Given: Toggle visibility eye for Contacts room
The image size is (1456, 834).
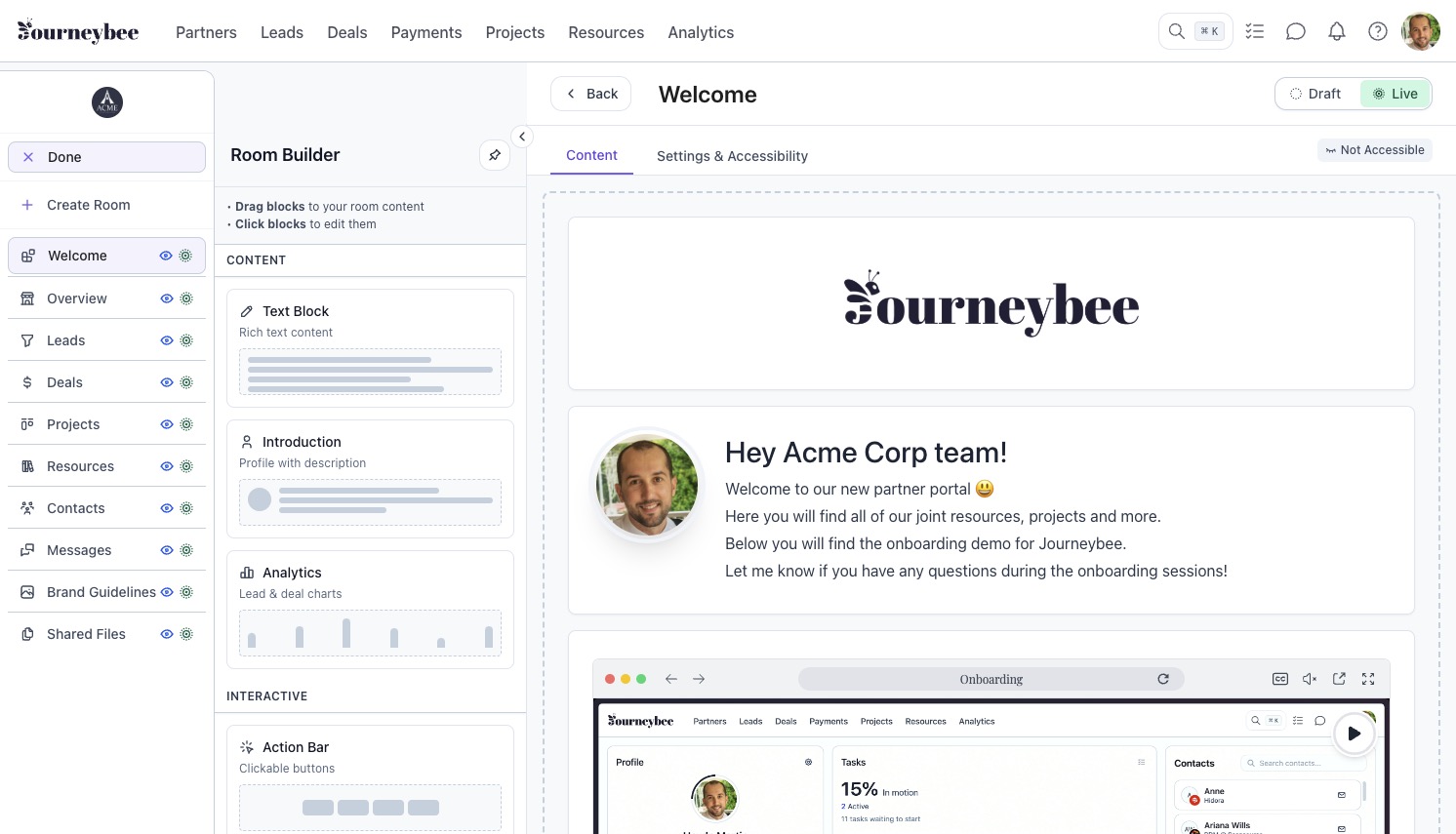Looking at the screenshot, I should pos(167,508).
